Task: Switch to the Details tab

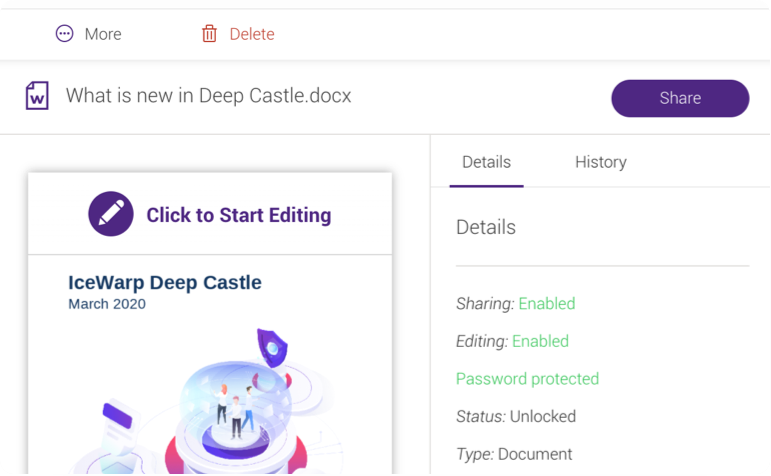Action: pos(486,162)
